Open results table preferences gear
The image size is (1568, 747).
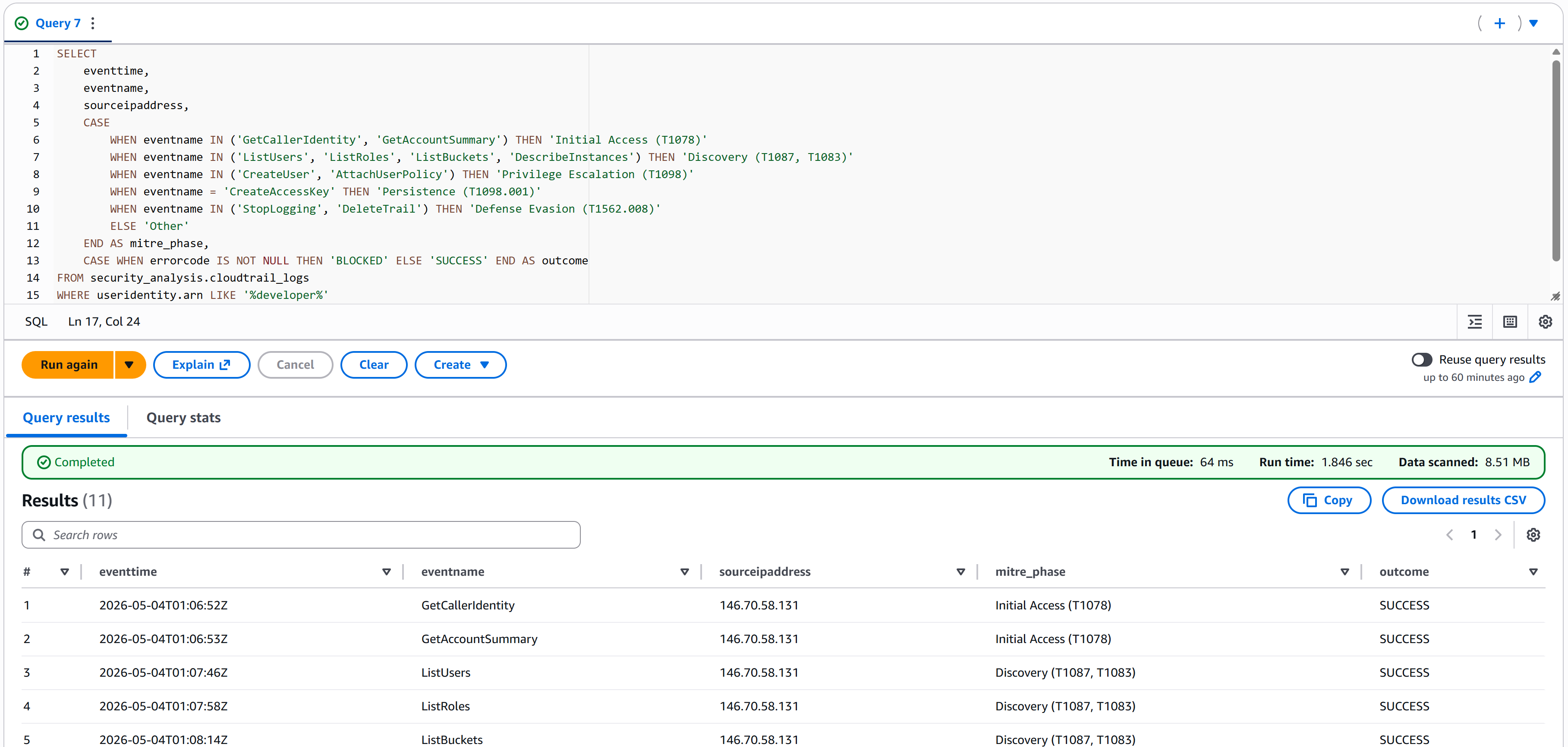[x=1533, y=535]
